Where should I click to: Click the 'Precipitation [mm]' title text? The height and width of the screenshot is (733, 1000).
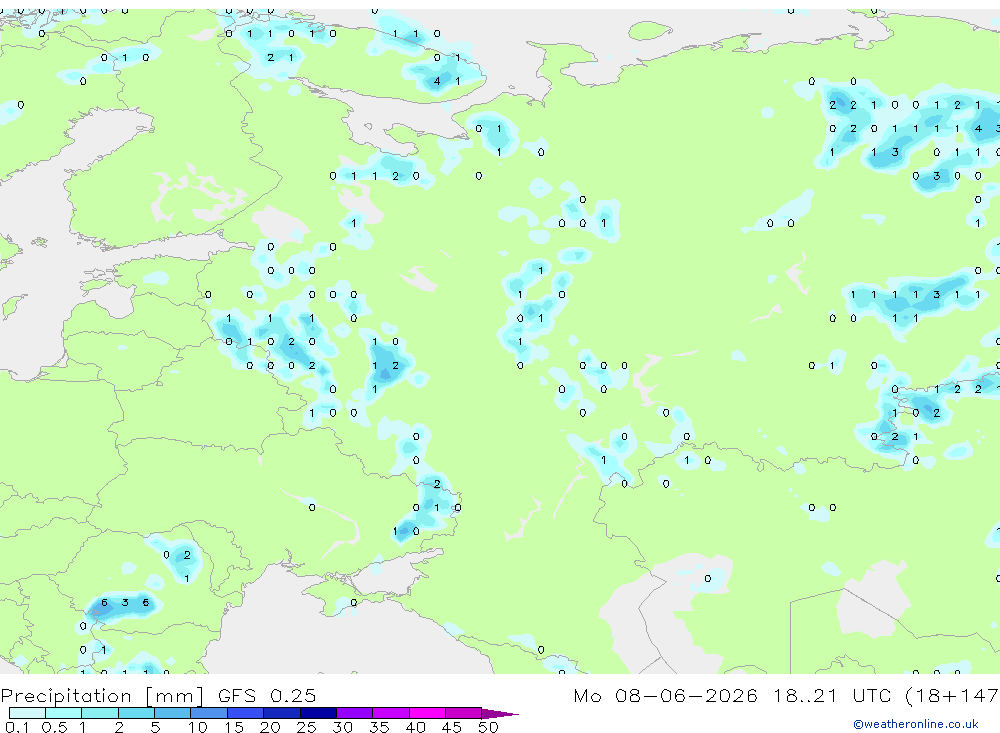click(x=102, y=696)
